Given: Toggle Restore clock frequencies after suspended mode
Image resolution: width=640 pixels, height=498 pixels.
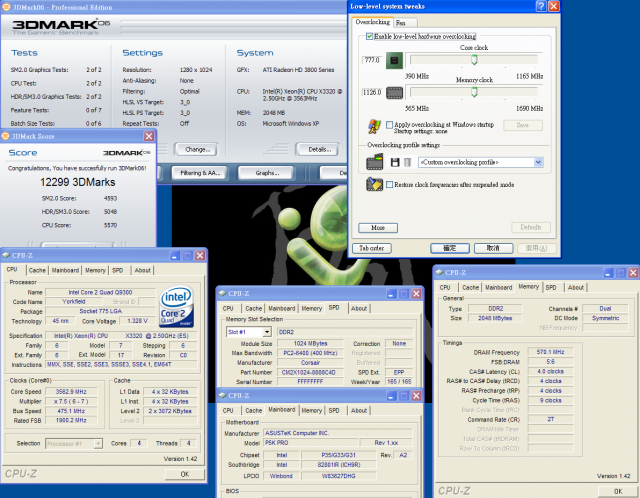Looking at the screenshot, I should (x=389, y=185).
